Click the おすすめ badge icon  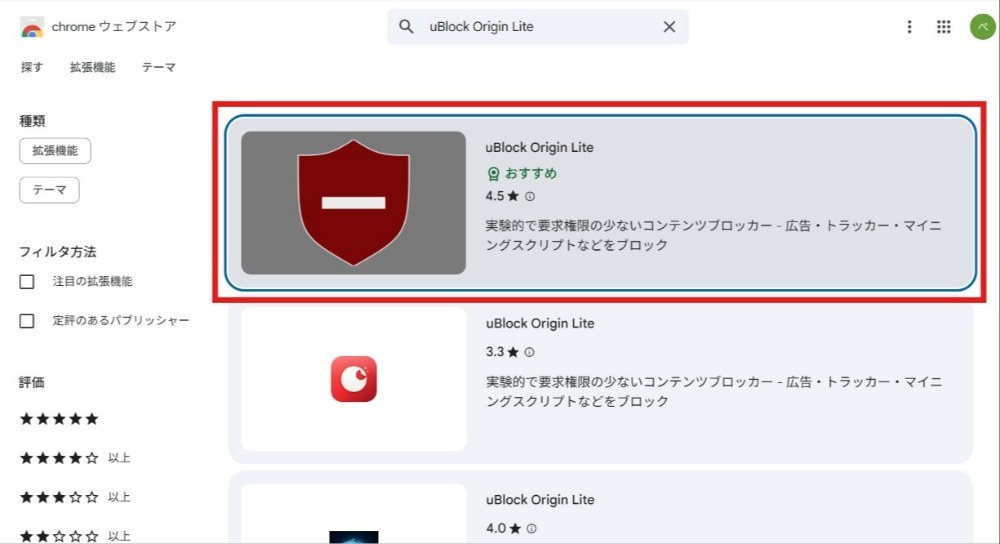click(x=493, y=173)
